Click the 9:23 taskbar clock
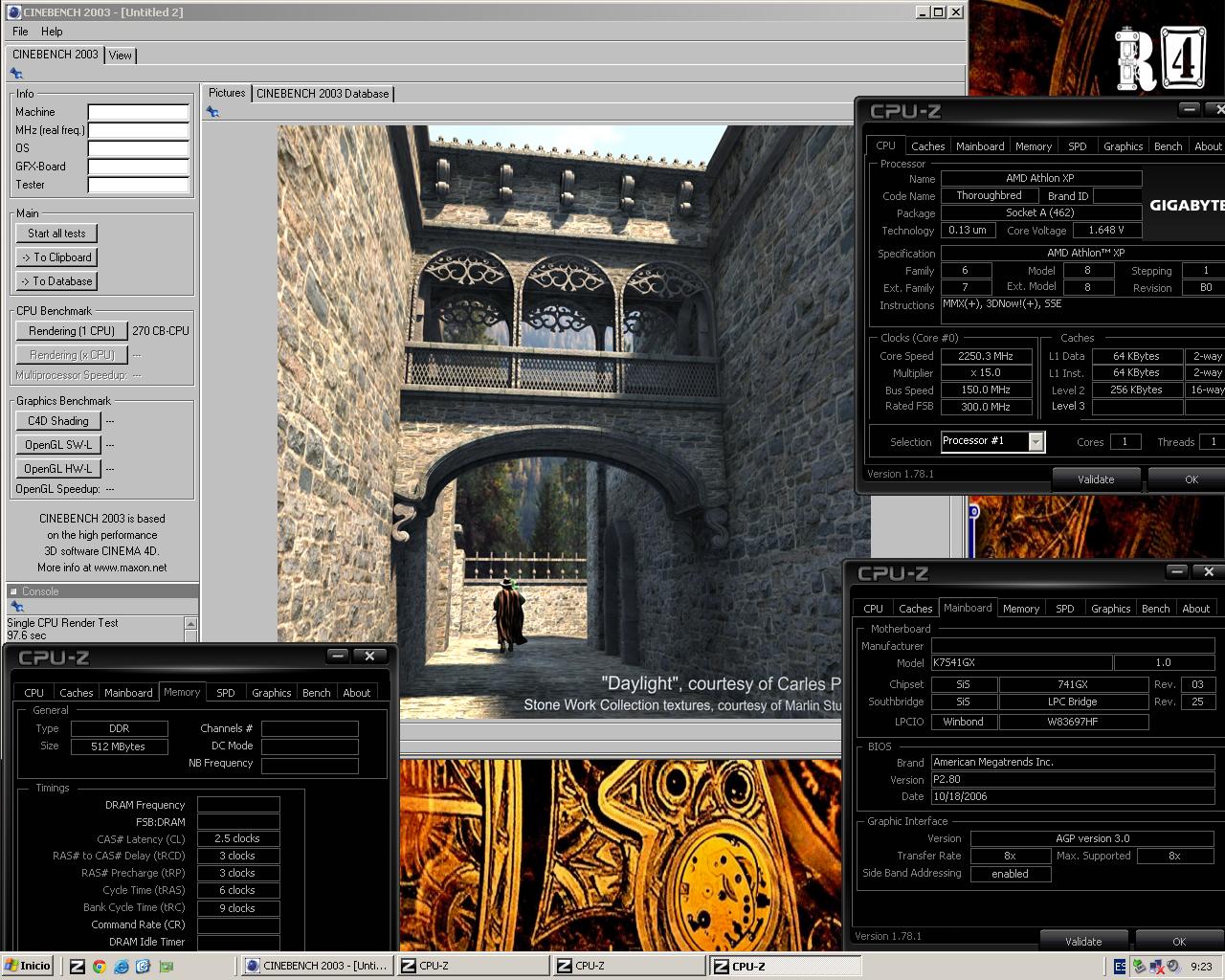The width and height of the screenshot is (1225, 980). point(1201,967)
